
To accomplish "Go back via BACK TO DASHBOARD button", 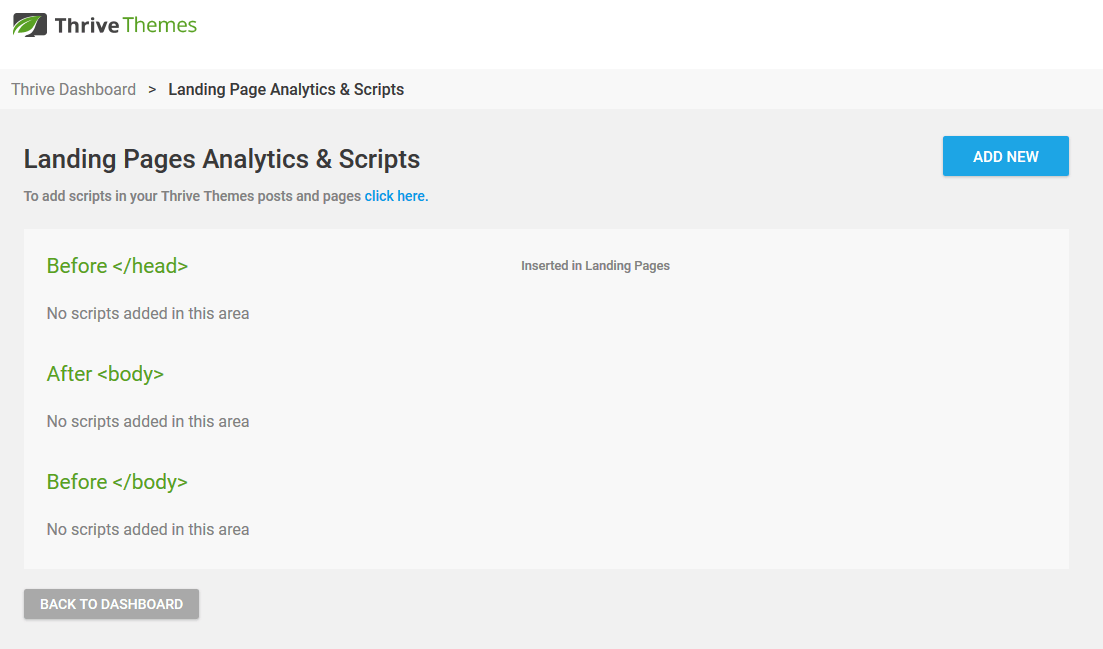I will [111, 604].
